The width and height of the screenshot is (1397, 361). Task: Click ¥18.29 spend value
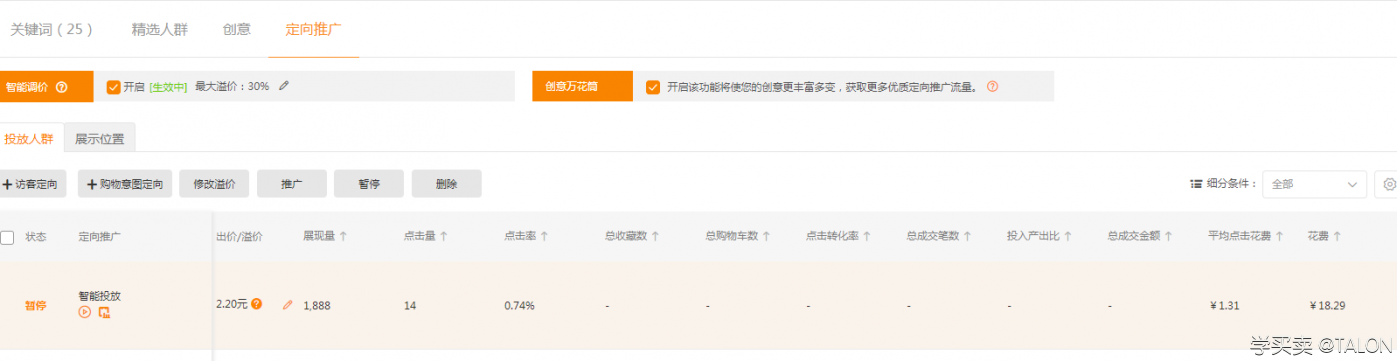point(1327,305)
